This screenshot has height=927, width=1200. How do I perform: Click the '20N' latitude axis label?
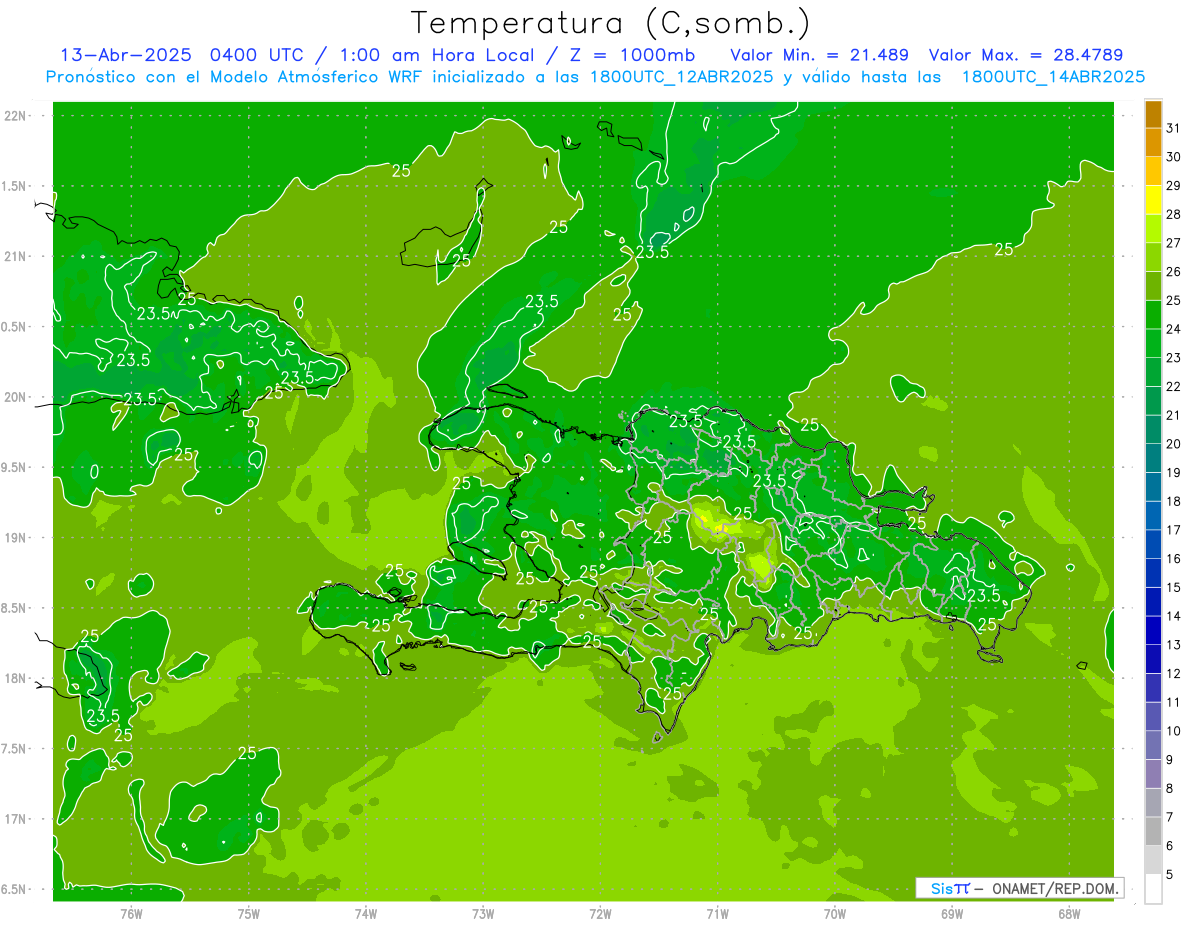[17, 397]
